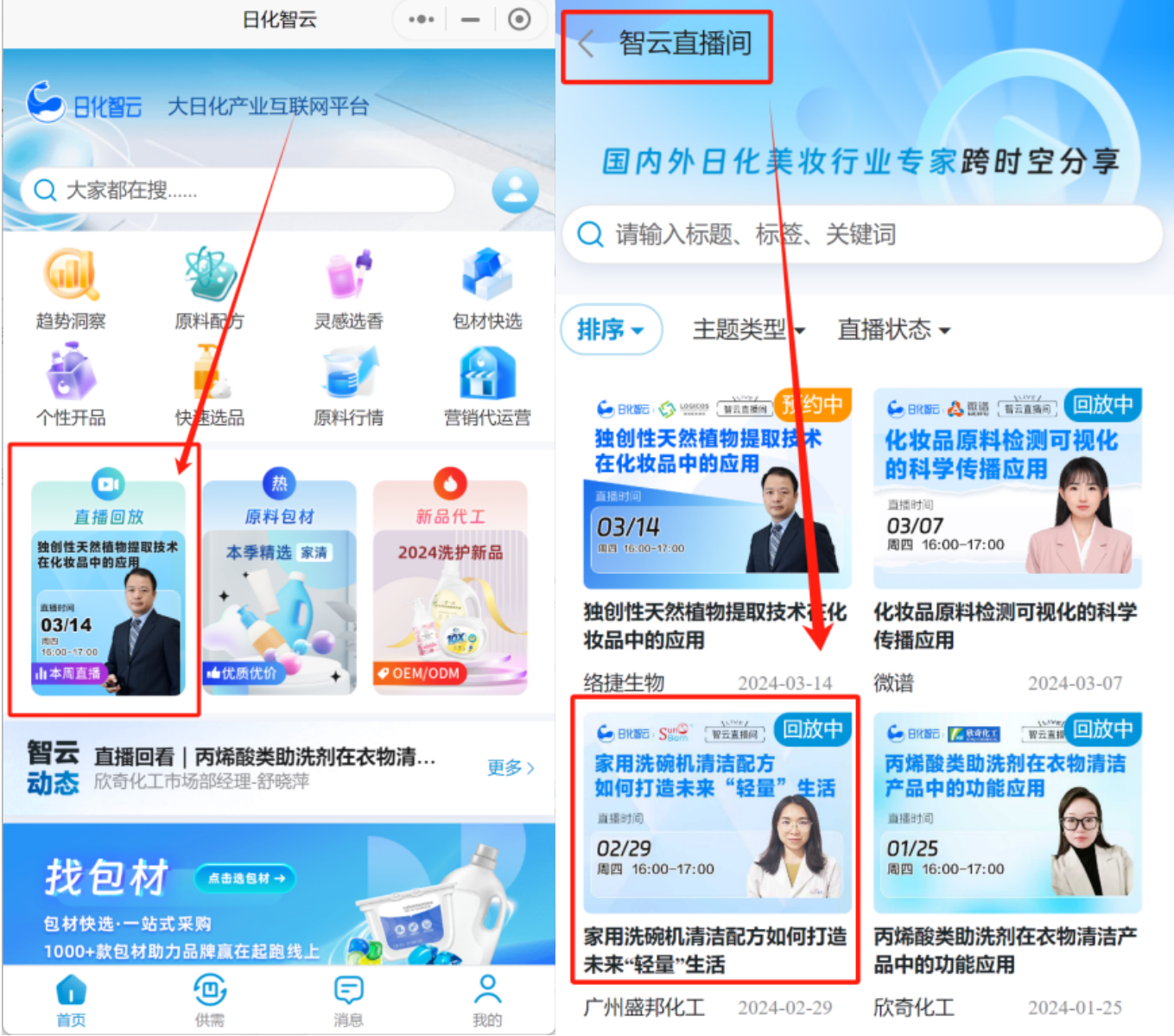1174x1036 pixels.
Task: Expand the 排序 sort dropdown
Action: tap(611, 329)
